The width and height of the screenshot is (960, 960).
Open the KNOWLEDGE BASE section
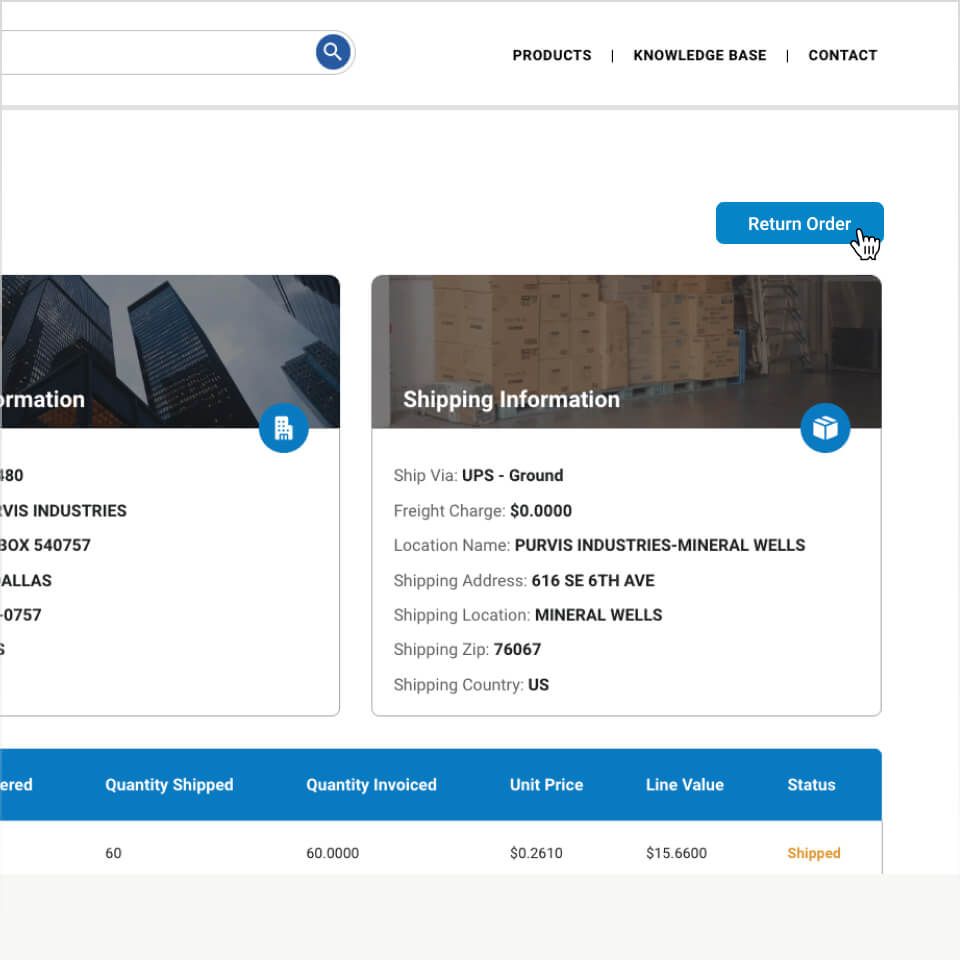[x=699, y=55]
